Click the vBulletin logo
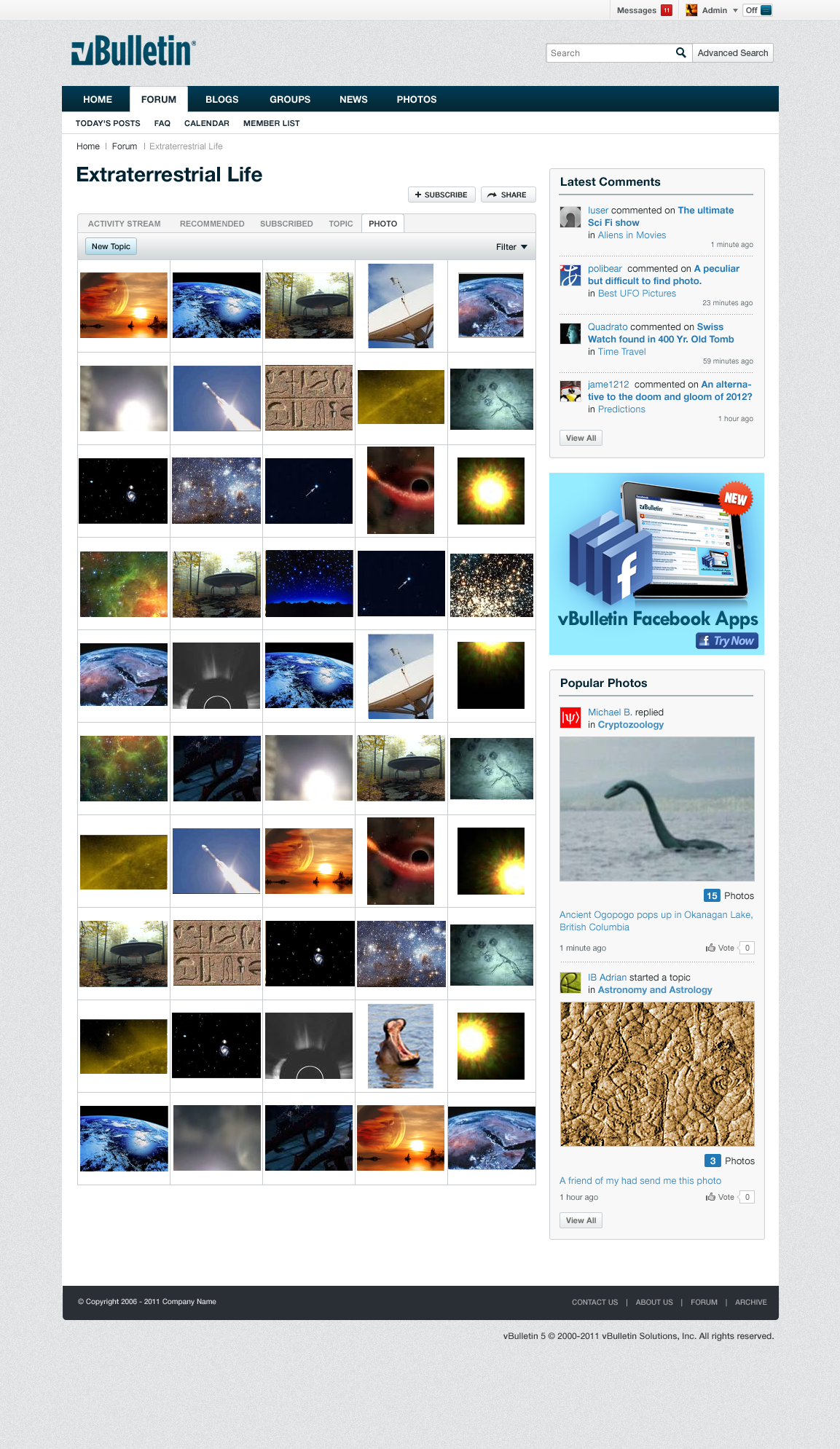This screenshot has width=840, height=1449. click(x=133, y=51)
